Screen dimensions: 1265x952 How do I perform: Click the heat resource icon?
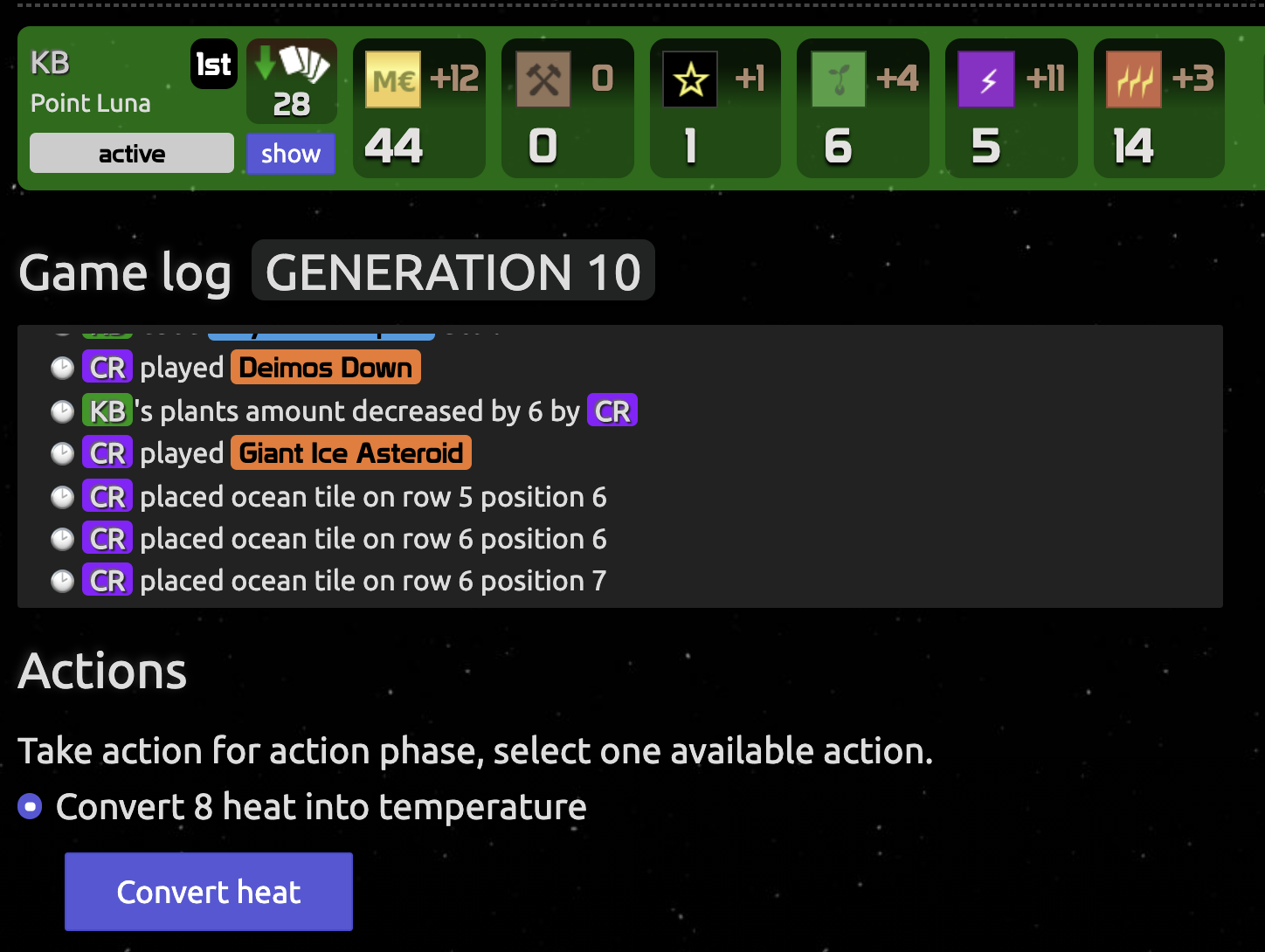[1134, 79]
